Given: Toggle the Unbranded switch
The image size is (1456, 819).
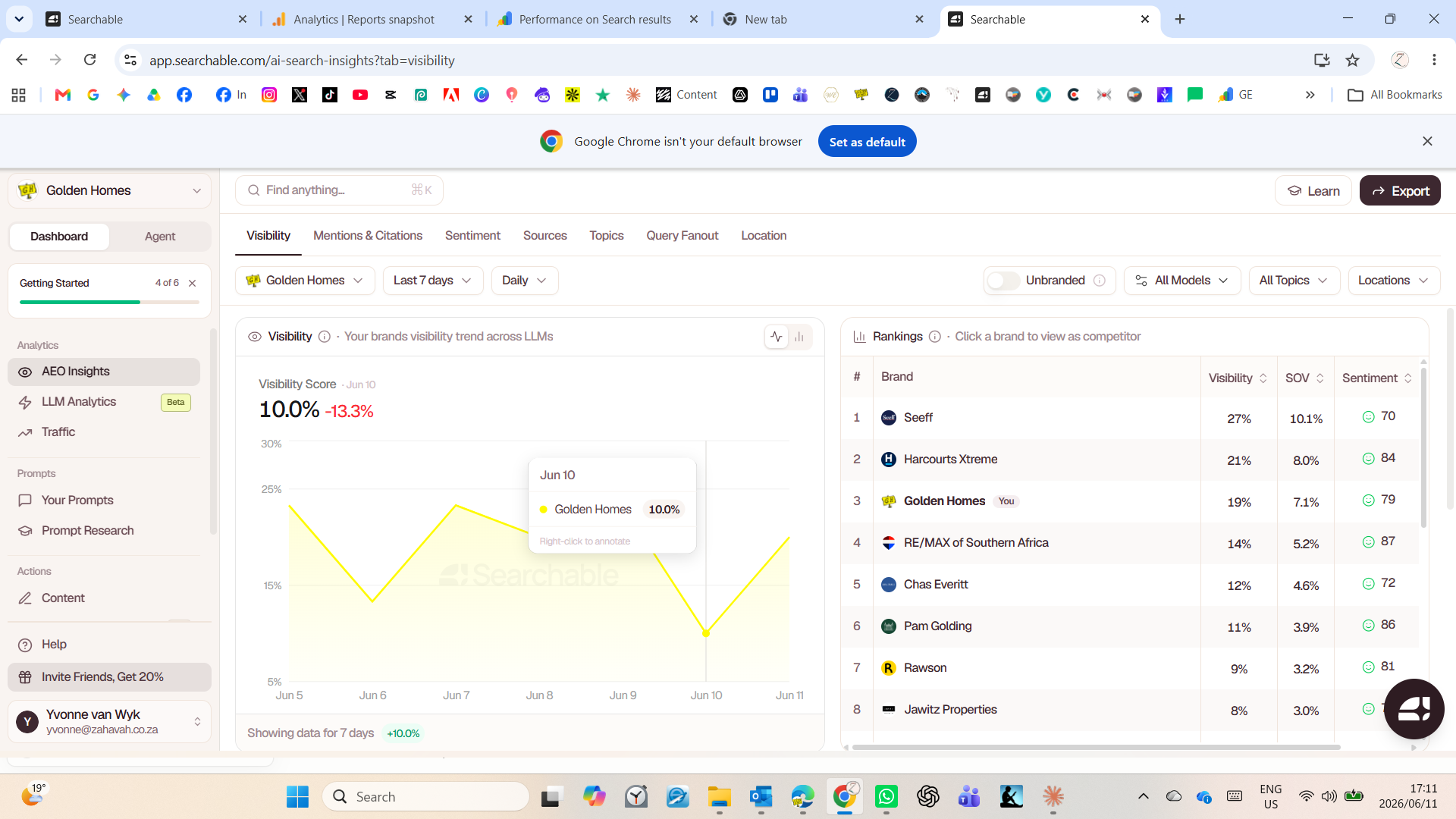Looking at the screenshot, I should [x=1003, y=281].
